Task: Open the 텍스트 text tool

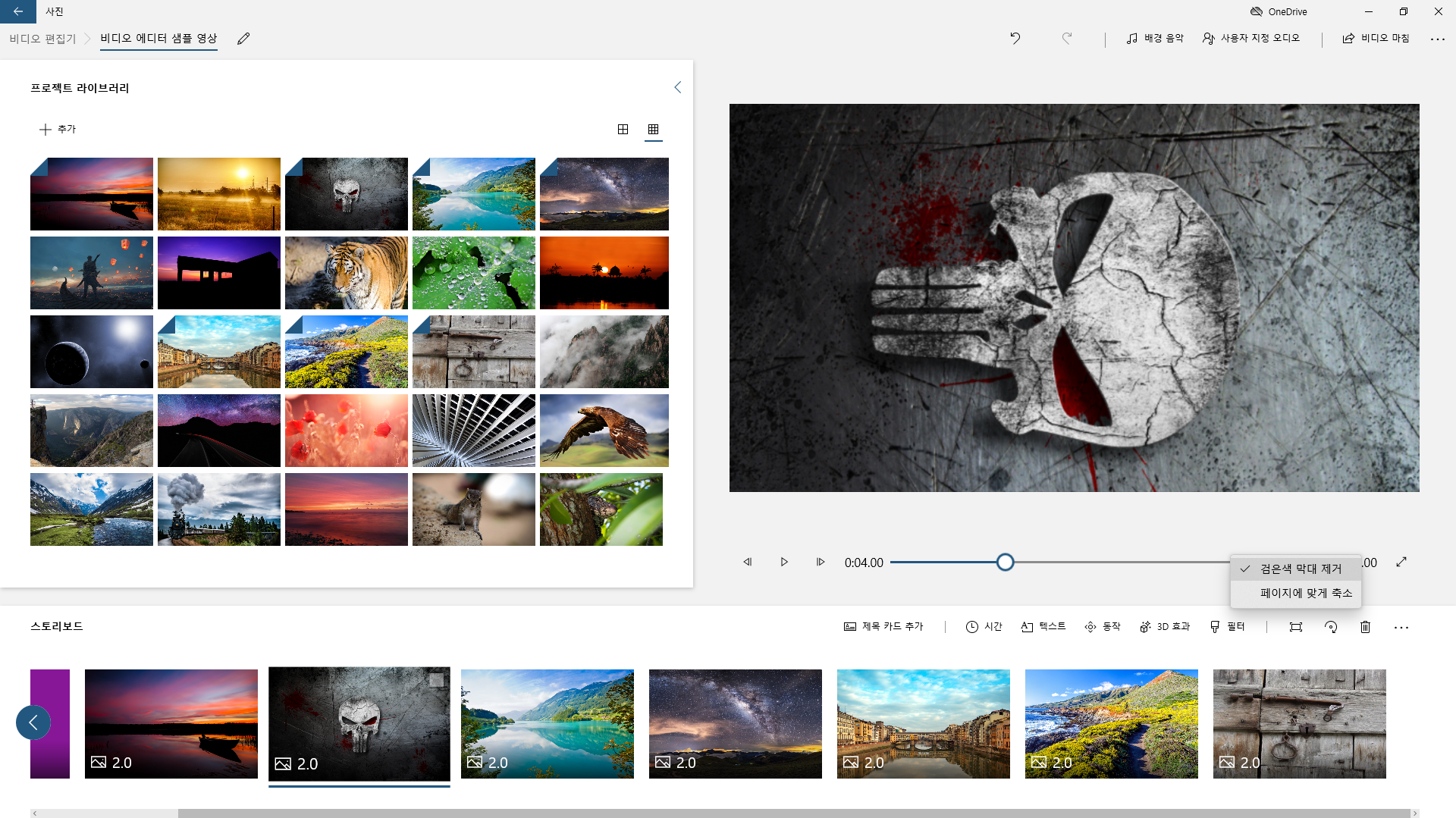Action: (x=1043, y=626)
